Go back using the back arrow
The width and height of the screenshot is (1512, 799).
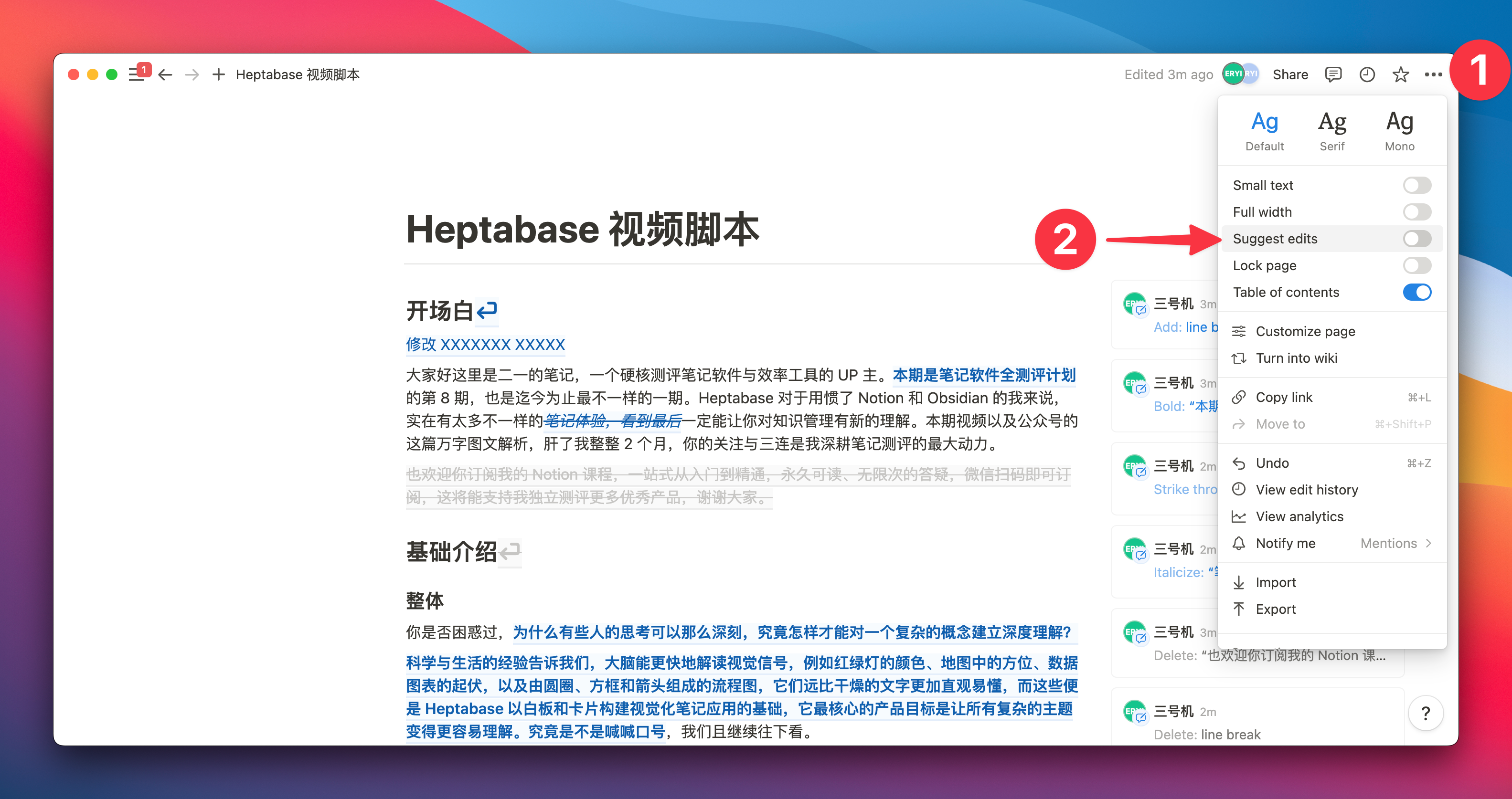[165, 74]
